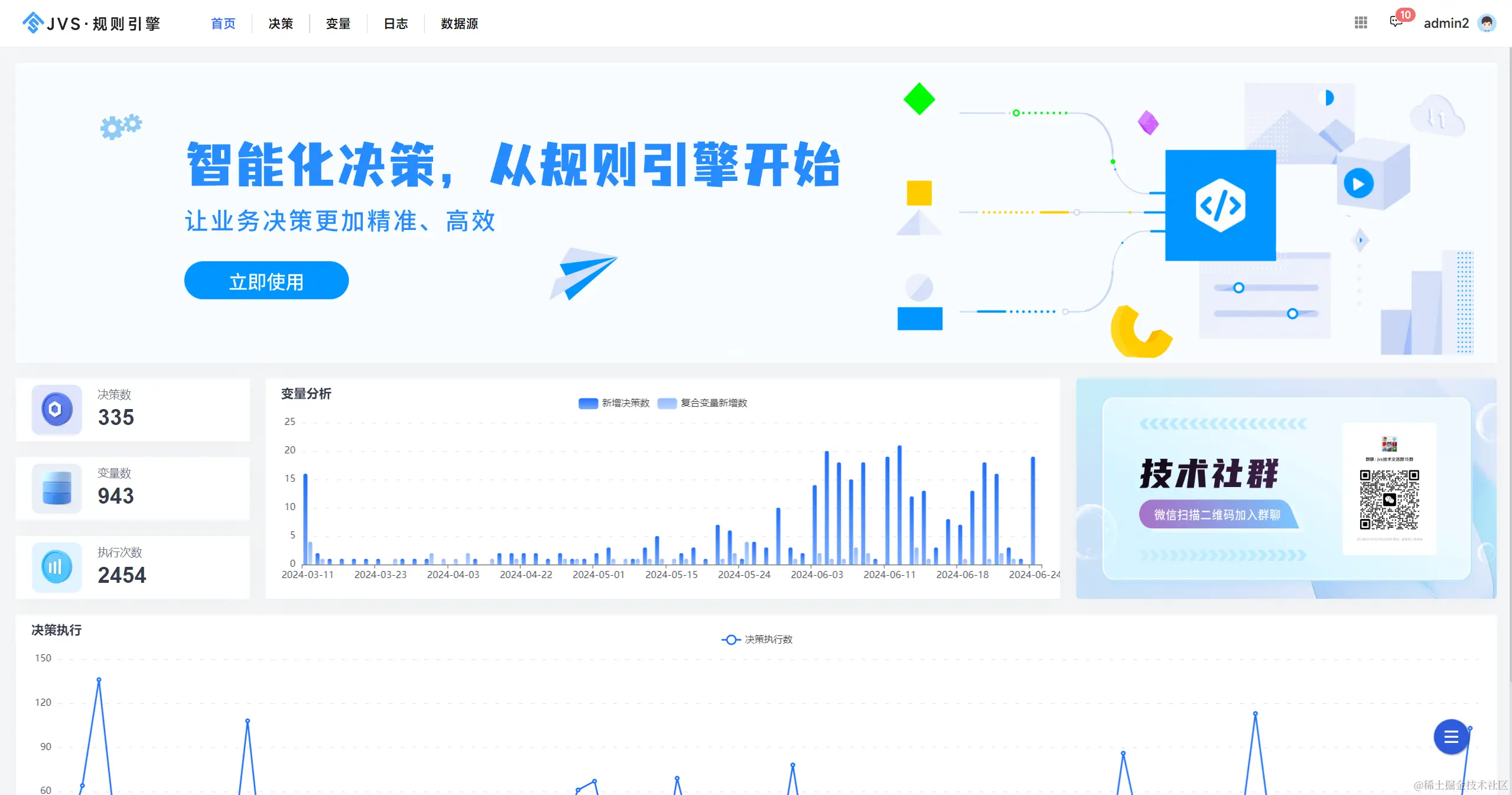
Task: Click the execution count chart icon
Action: click(x=56, y=567)
